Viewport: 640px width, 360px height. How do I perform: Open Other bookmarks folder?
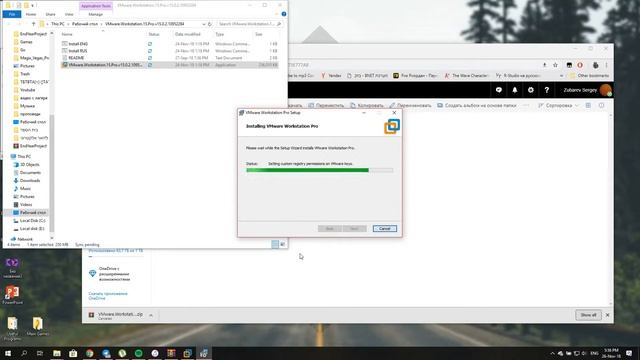(x=589, y=76)
